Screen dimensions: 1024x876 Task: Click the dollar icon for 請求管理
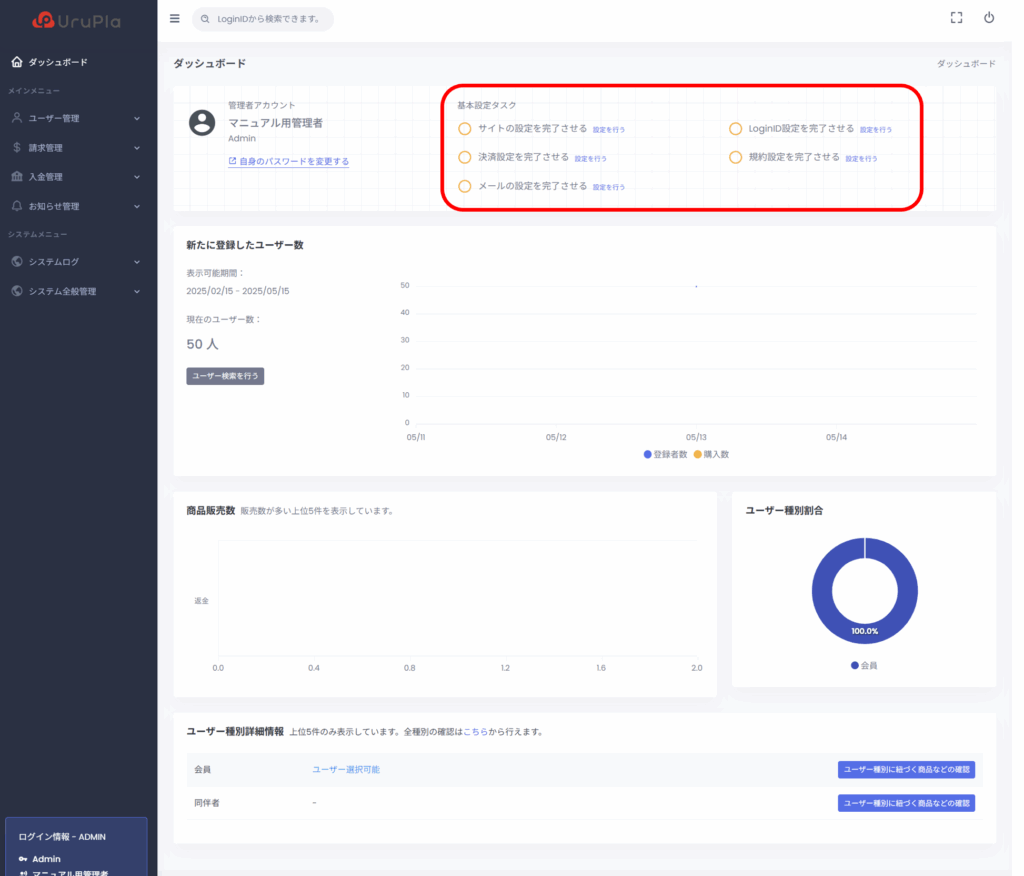[x=17, y=148]
